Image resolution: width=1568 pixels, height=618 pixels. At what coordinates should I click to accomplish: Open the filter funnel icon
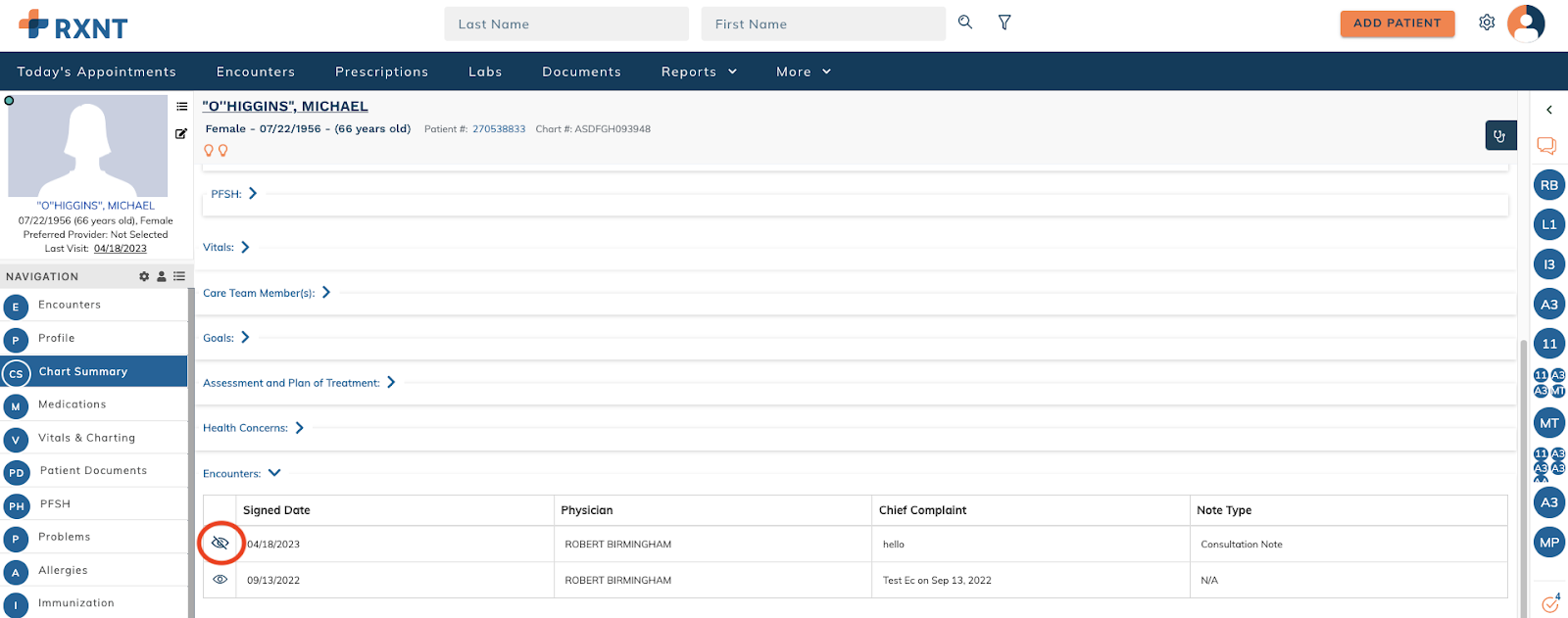[1004, 23]
